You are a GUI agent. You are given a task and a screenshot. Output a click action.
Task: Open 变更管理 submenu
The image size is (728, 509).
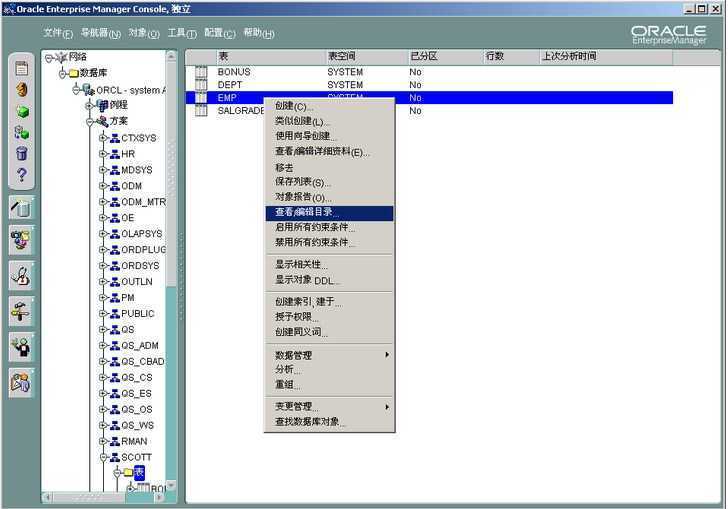pos(329,407)
